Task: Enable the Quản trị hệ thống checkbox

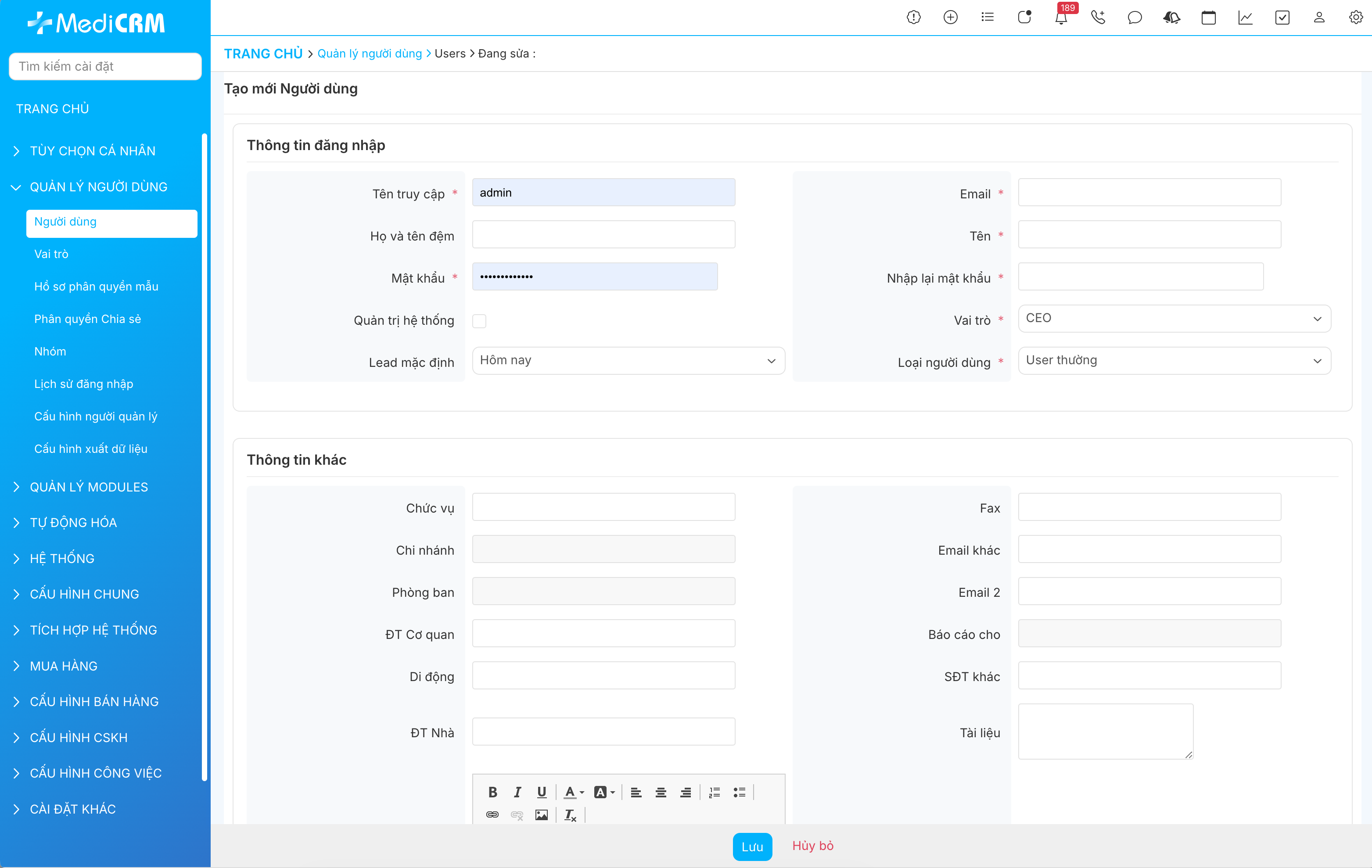Action: point(479,321)
